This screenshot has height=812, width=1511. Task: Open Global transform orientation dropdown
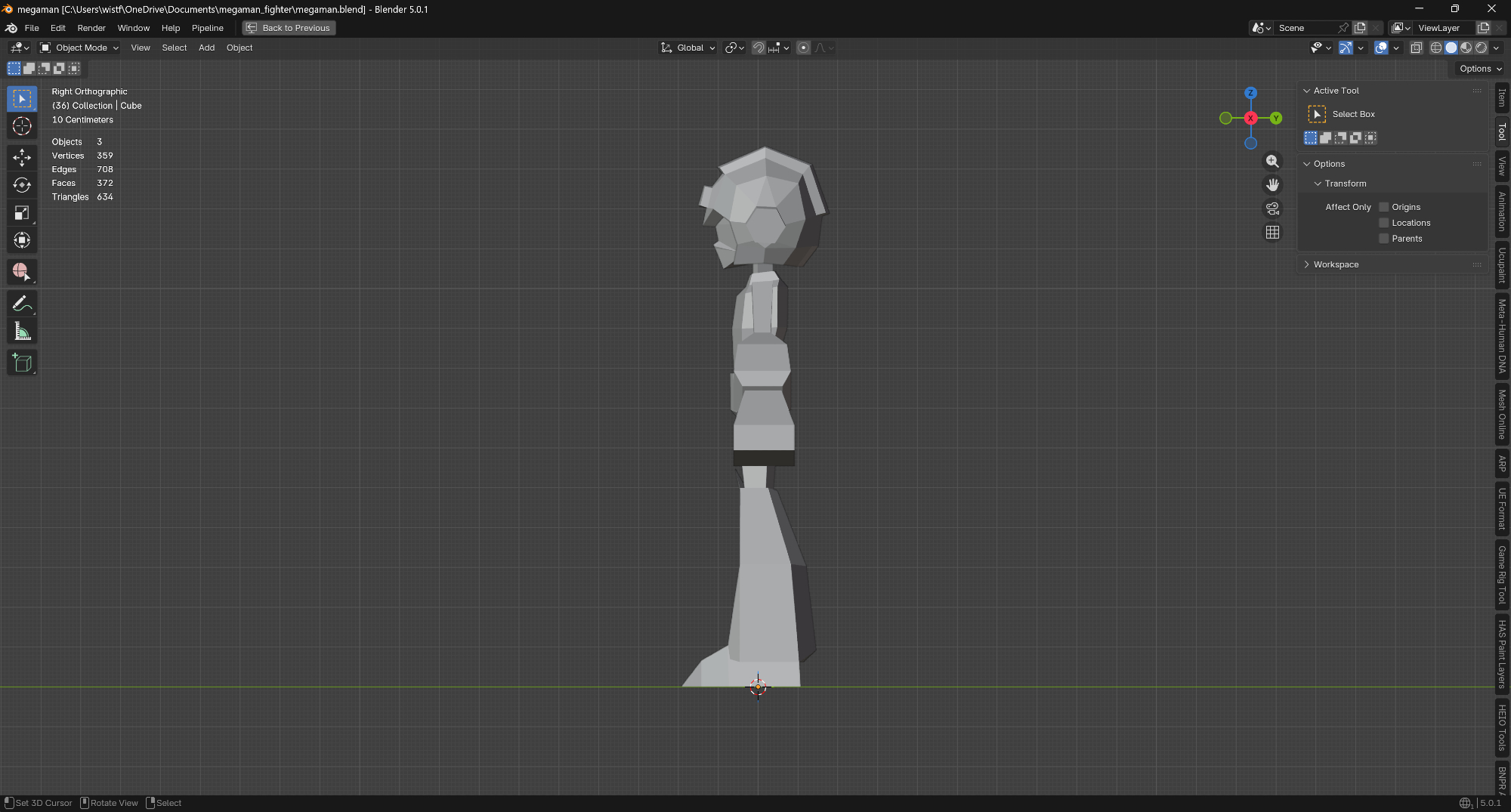point(688,48)
